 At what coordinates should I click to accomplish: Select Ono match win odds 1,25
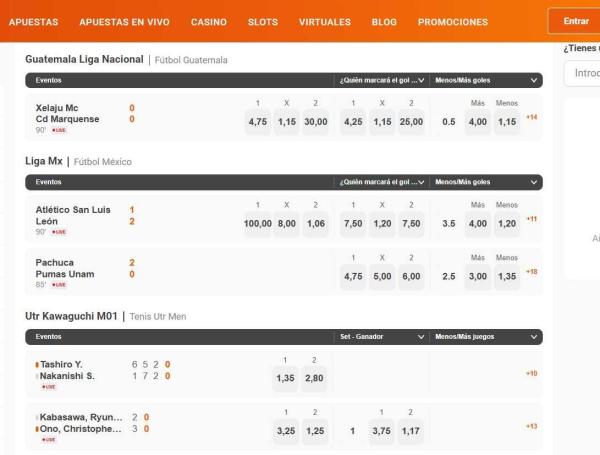pyautogui.click(x=315, y=431)
